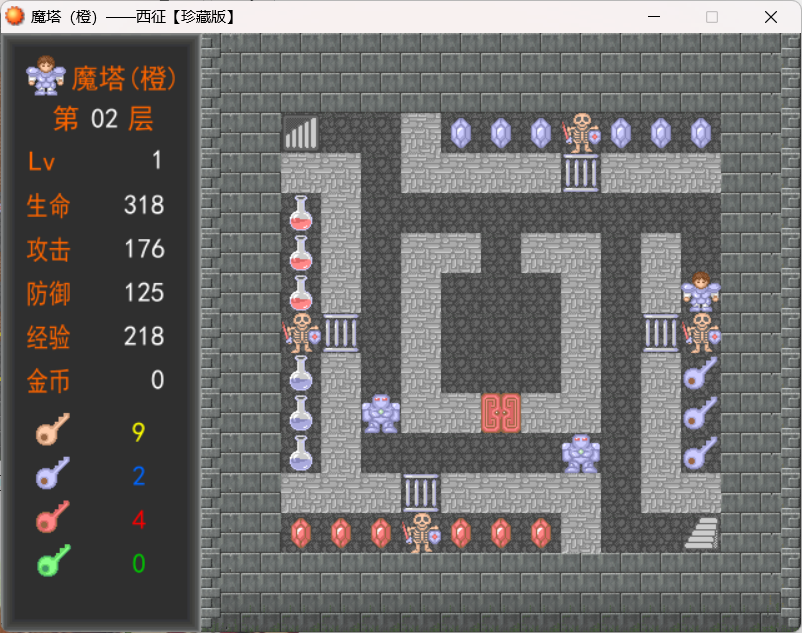The image size is (802, 633).
Task: Collect the second red gem from the left
Action: [x=341, y=533]
